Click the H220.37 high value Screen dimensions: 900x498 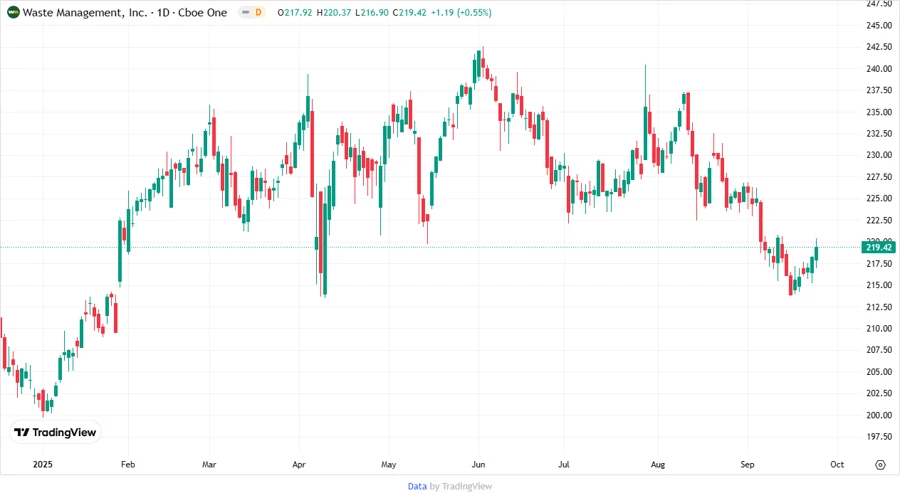click(x=333, y=12)
